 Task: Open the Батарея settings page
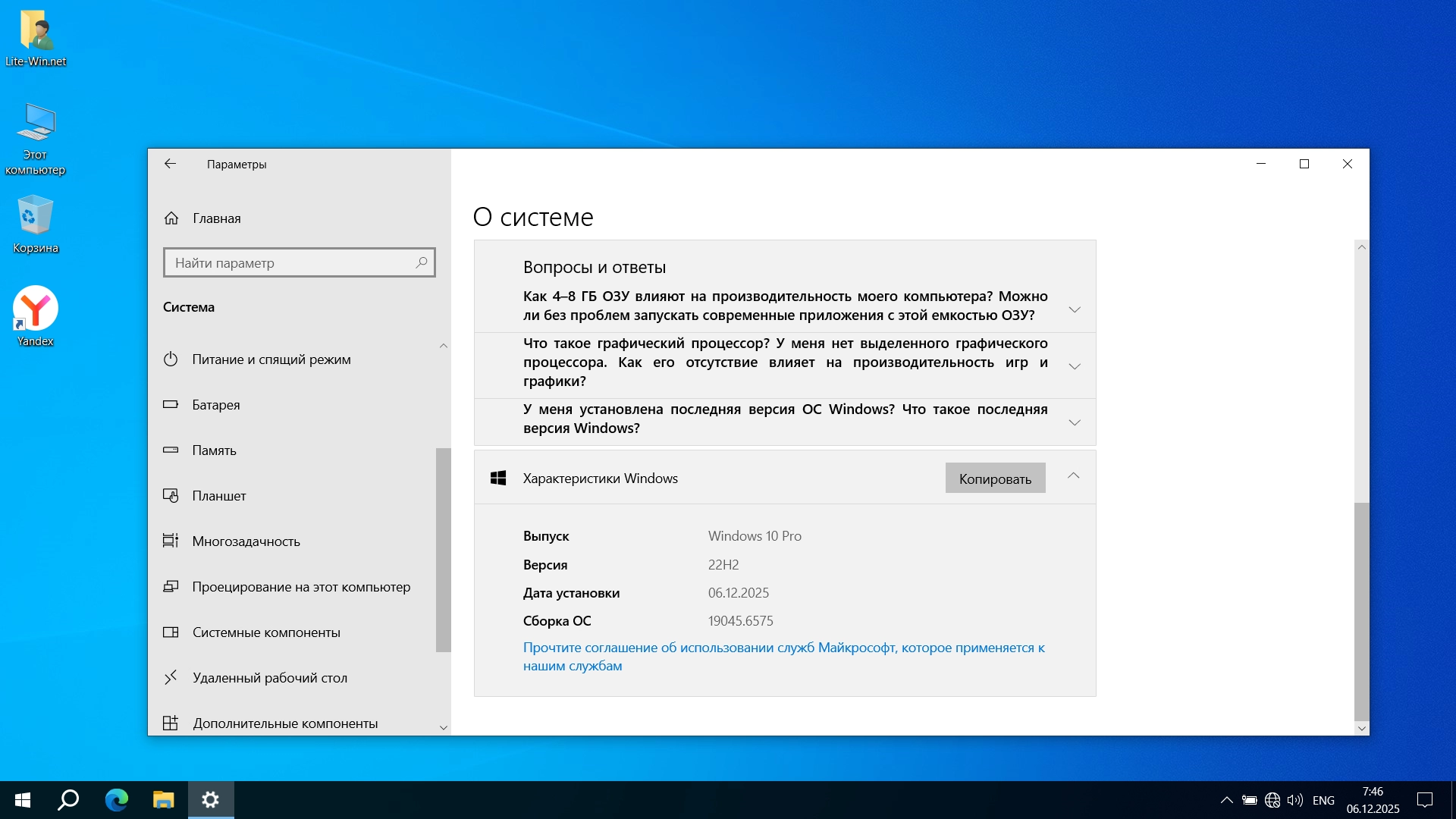tap(215, 405)
